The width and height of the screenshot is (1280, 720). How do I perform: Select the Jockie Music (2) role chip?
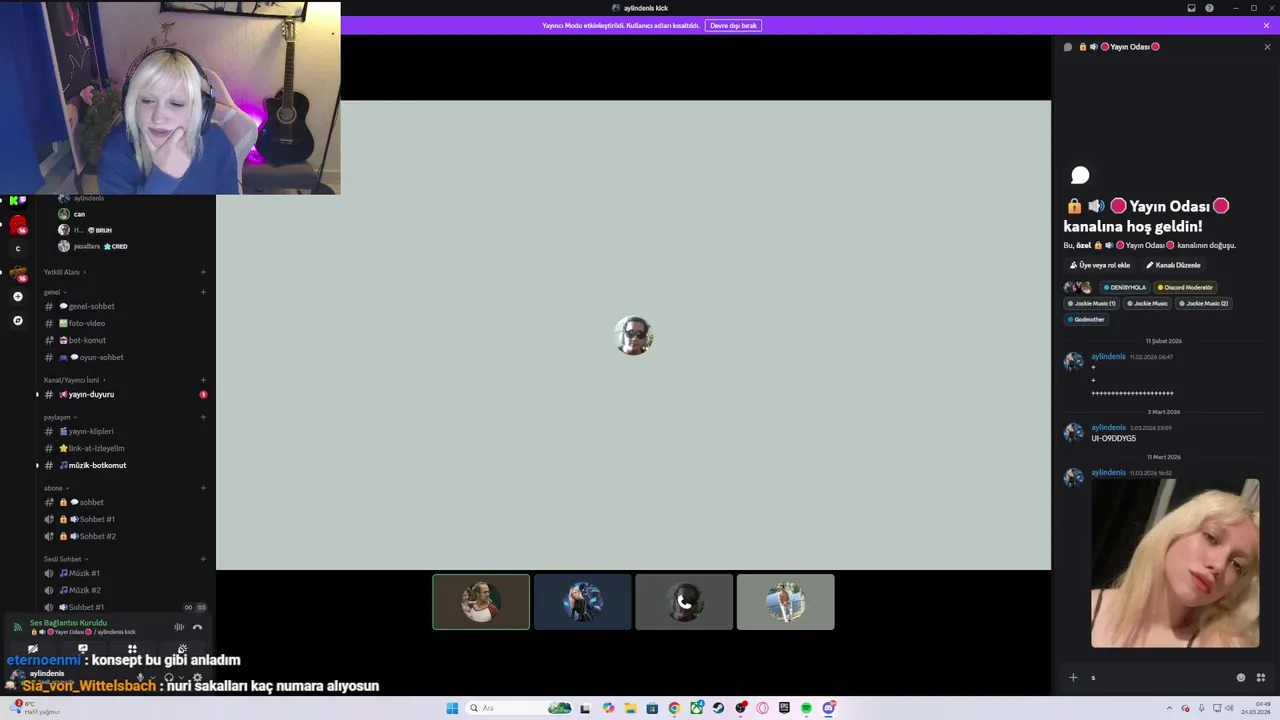pyautogui.click(x=1203, y=303)
